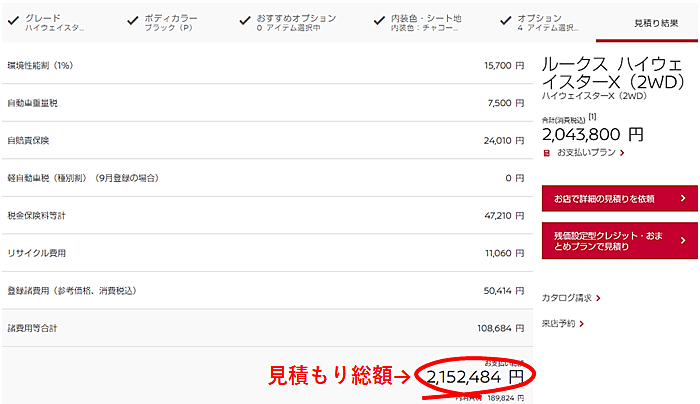700x404 pixels.
Task: Click the checkmark beside 内装色・シート地 step
Action: [380, 20]
